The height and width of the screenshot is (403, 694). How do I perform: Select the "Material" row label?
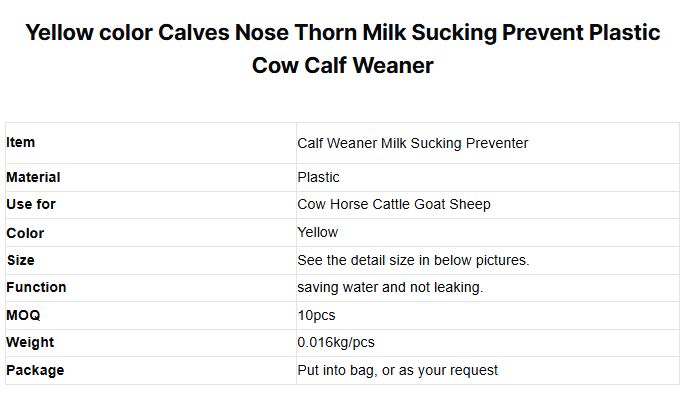pyautogui.click(x=33, y=177)
